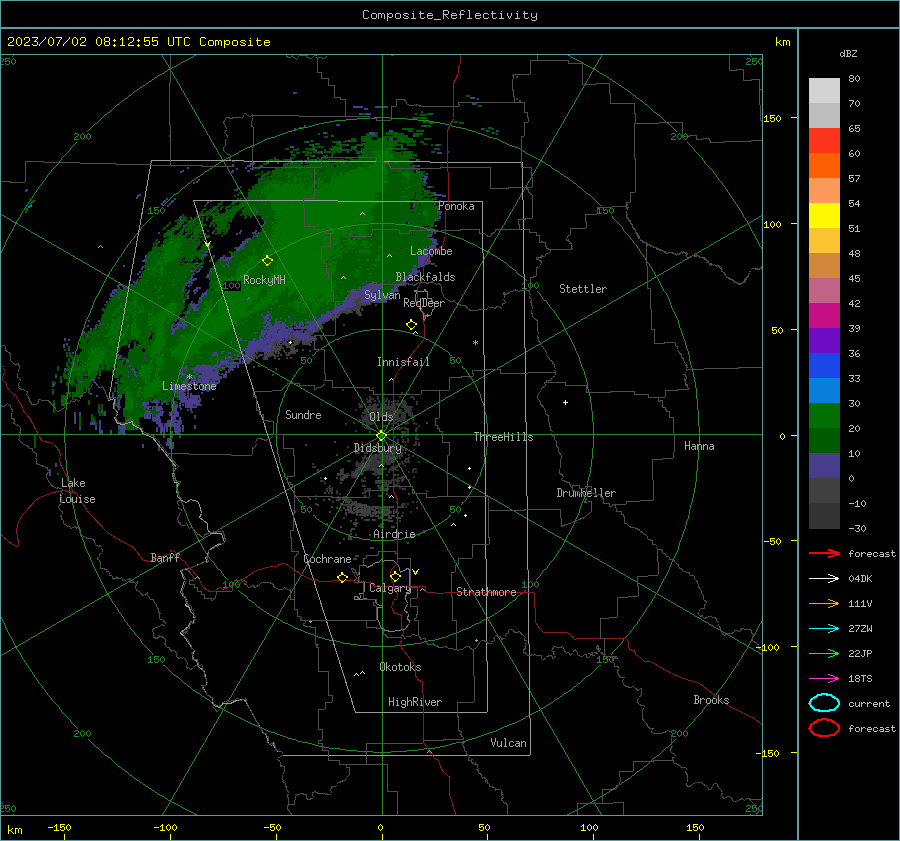Click the 04DK legend text
900x841 pixels.
click(860, 578)
